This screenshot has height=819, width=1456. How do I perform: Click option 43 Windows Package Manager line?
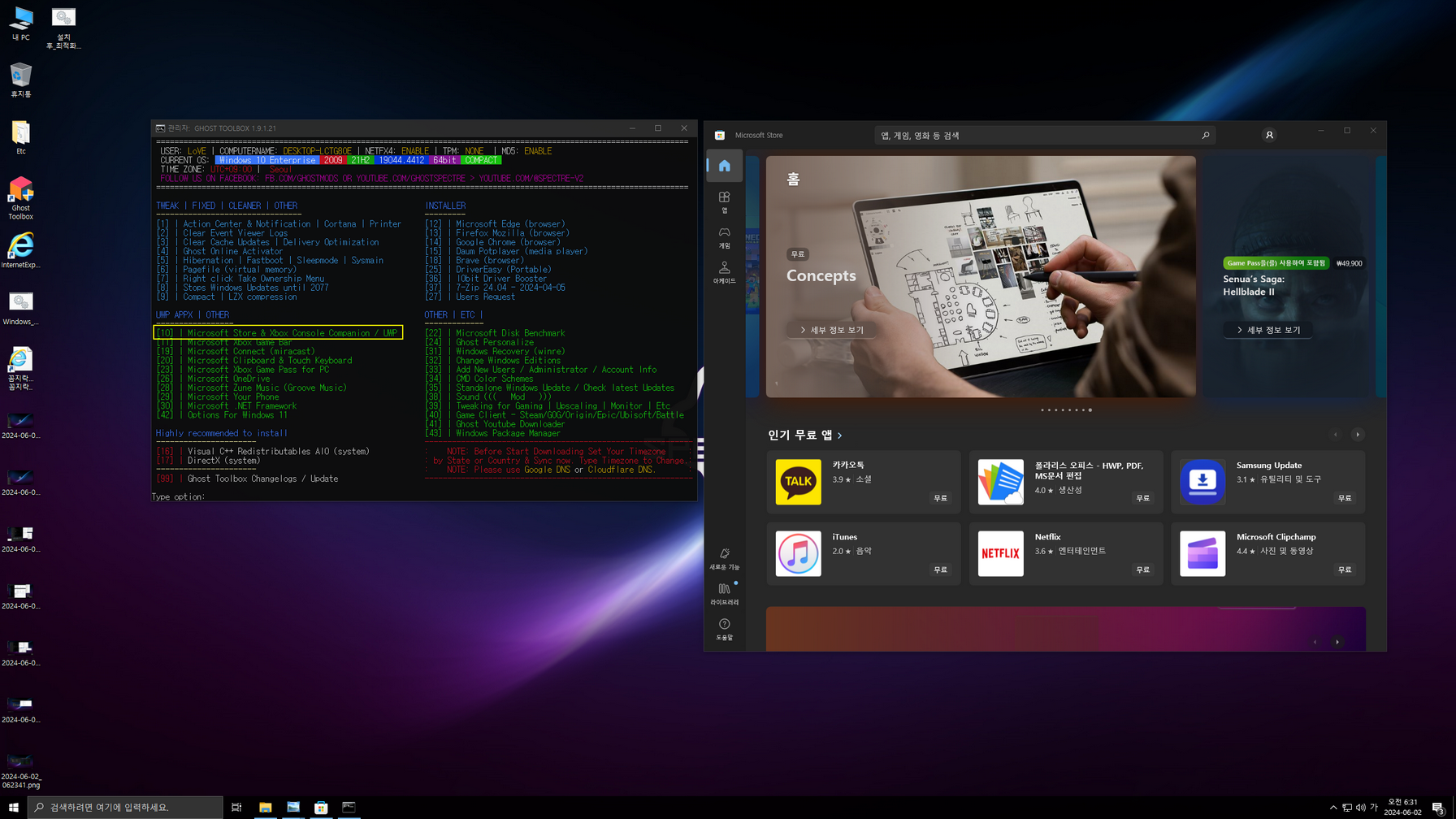tap(492, 433)
